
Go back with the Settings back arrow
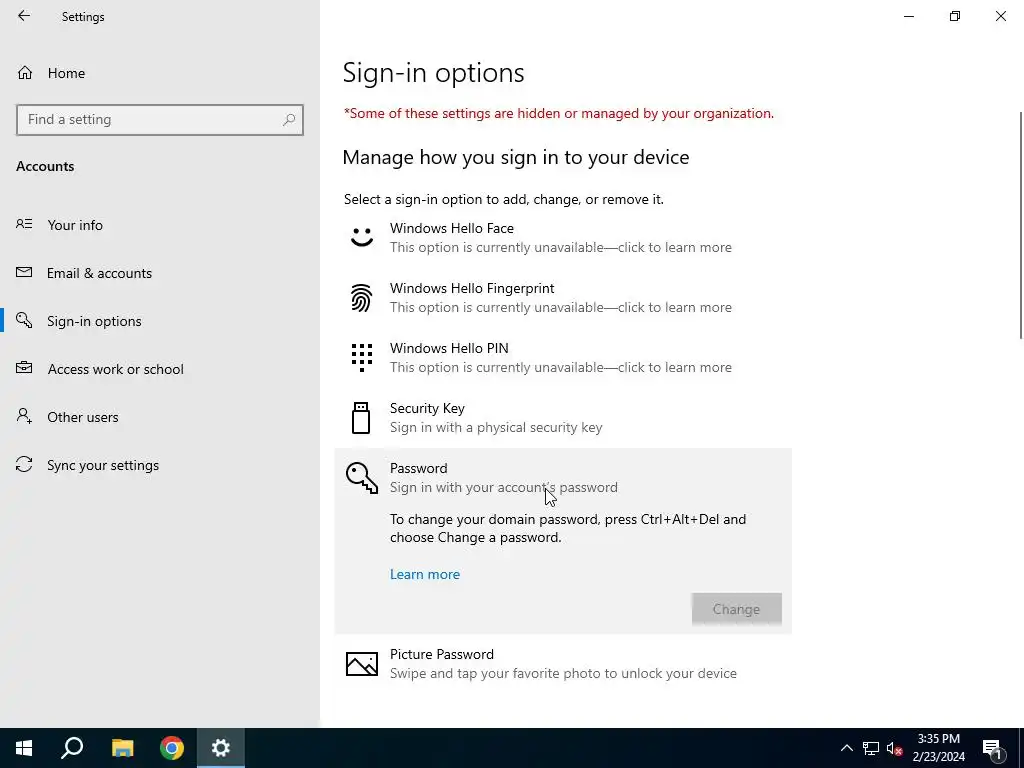(24, 16)
